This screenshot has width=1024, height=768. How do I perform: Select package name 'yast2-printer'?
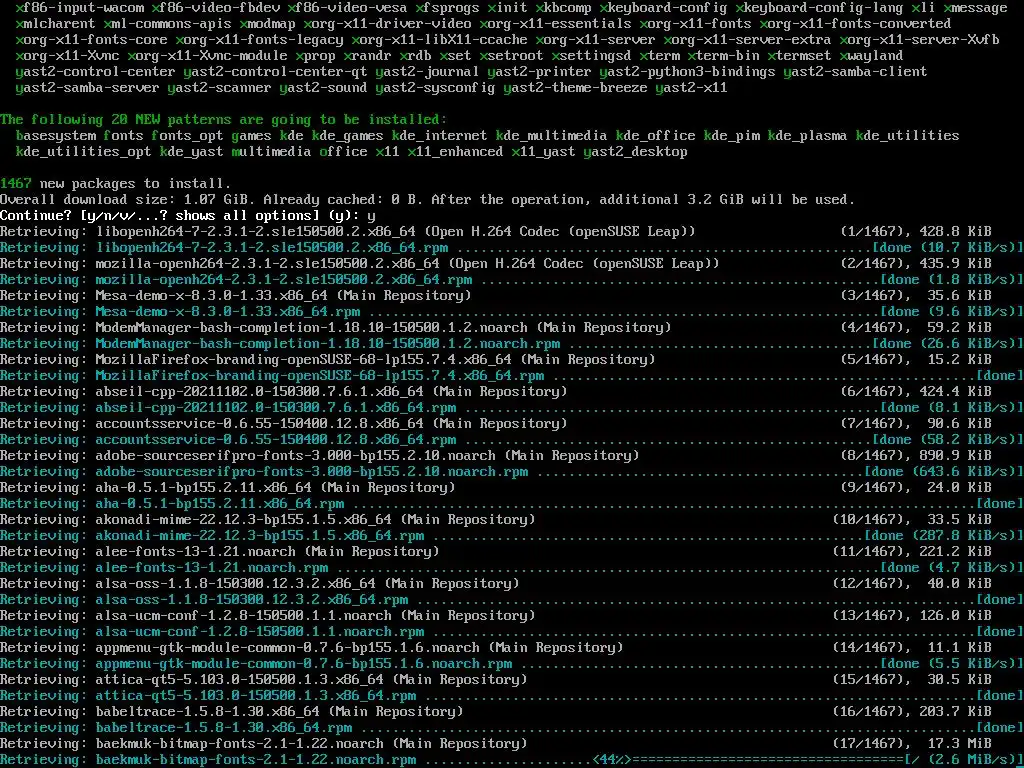[539, 72]
